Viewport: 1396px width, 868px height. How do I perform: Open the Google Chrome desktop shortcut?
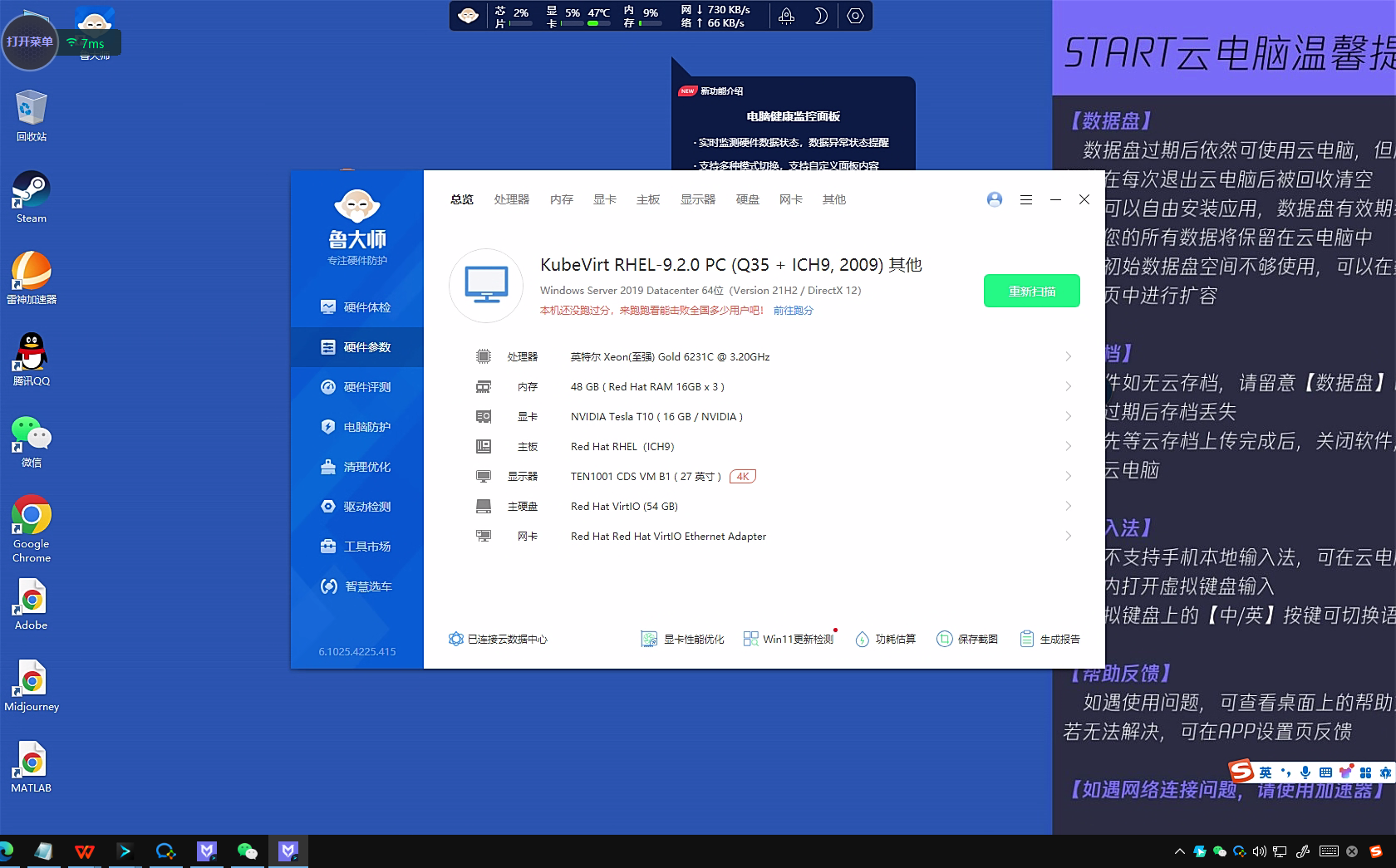tap(31, 529)
